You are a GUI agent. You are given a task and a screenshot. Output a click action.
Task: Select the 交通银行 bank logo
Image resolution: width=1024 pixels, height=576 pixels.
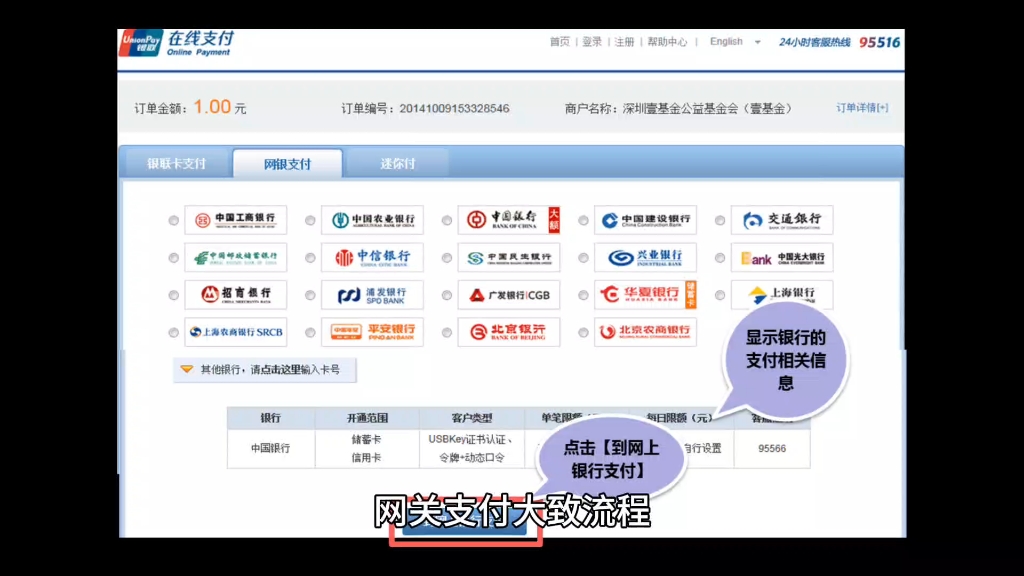tap(782, 220)
